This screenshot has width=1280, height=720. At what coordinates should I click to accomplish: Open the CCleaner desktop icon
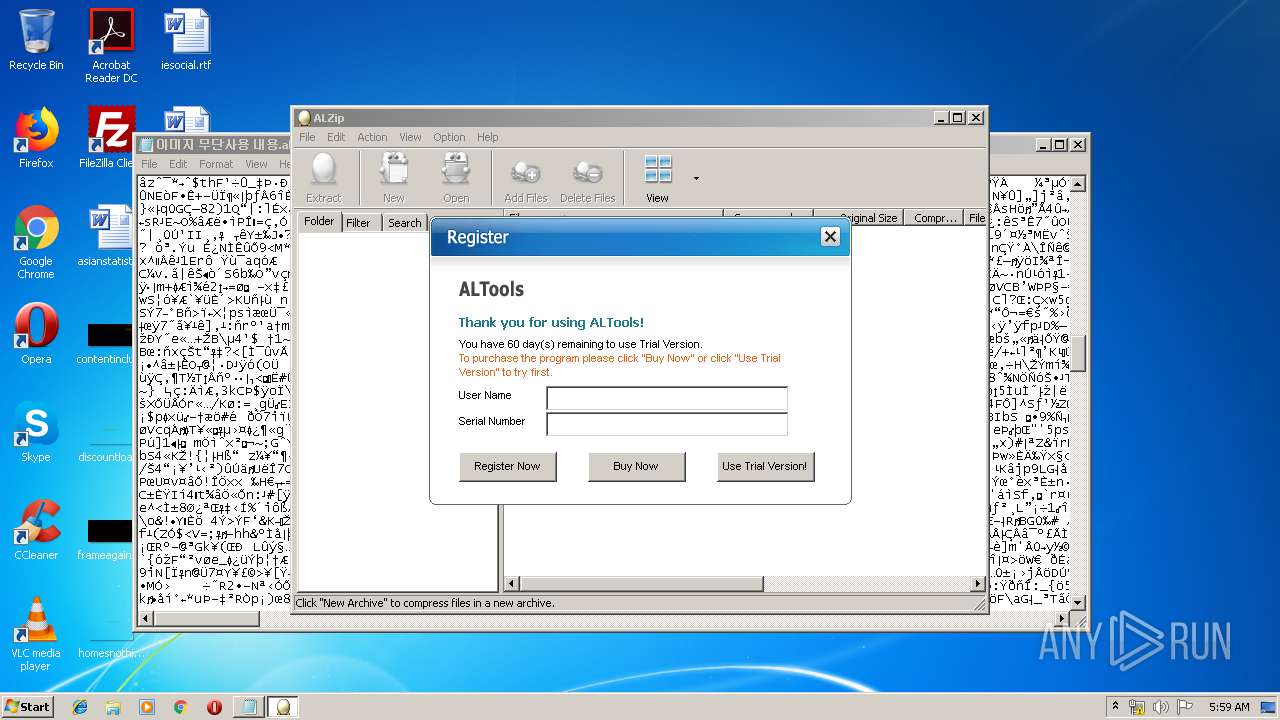coord(36,530)
